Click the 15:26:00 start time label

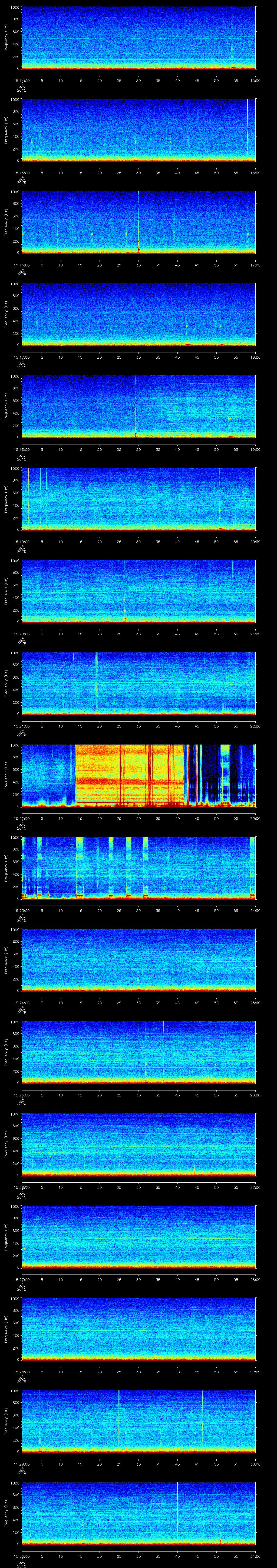22,1187
